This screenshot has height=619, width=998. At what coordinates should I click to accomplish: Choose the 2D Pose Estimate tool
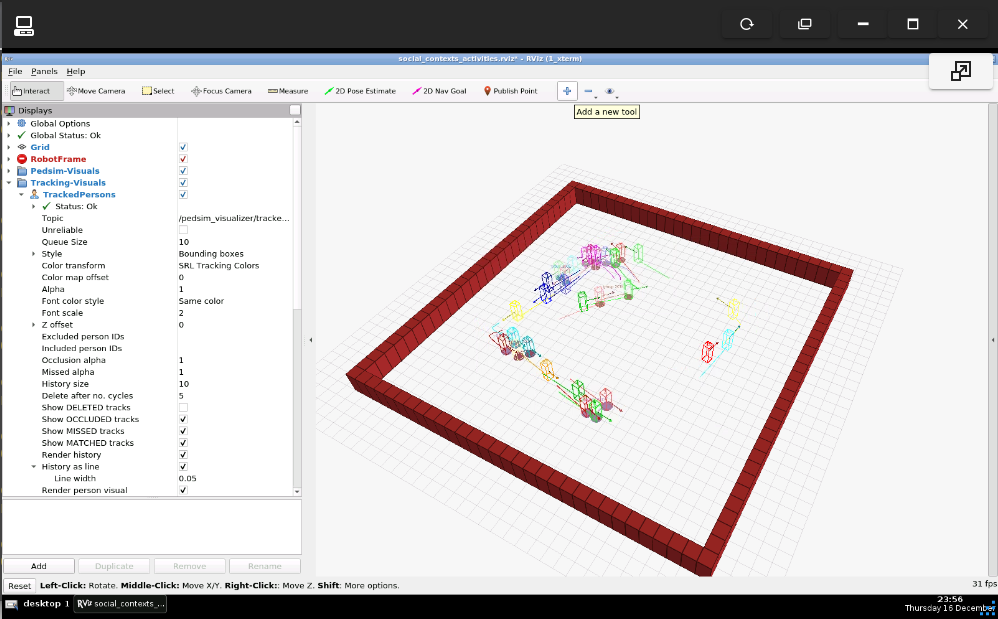coord(360,91)
